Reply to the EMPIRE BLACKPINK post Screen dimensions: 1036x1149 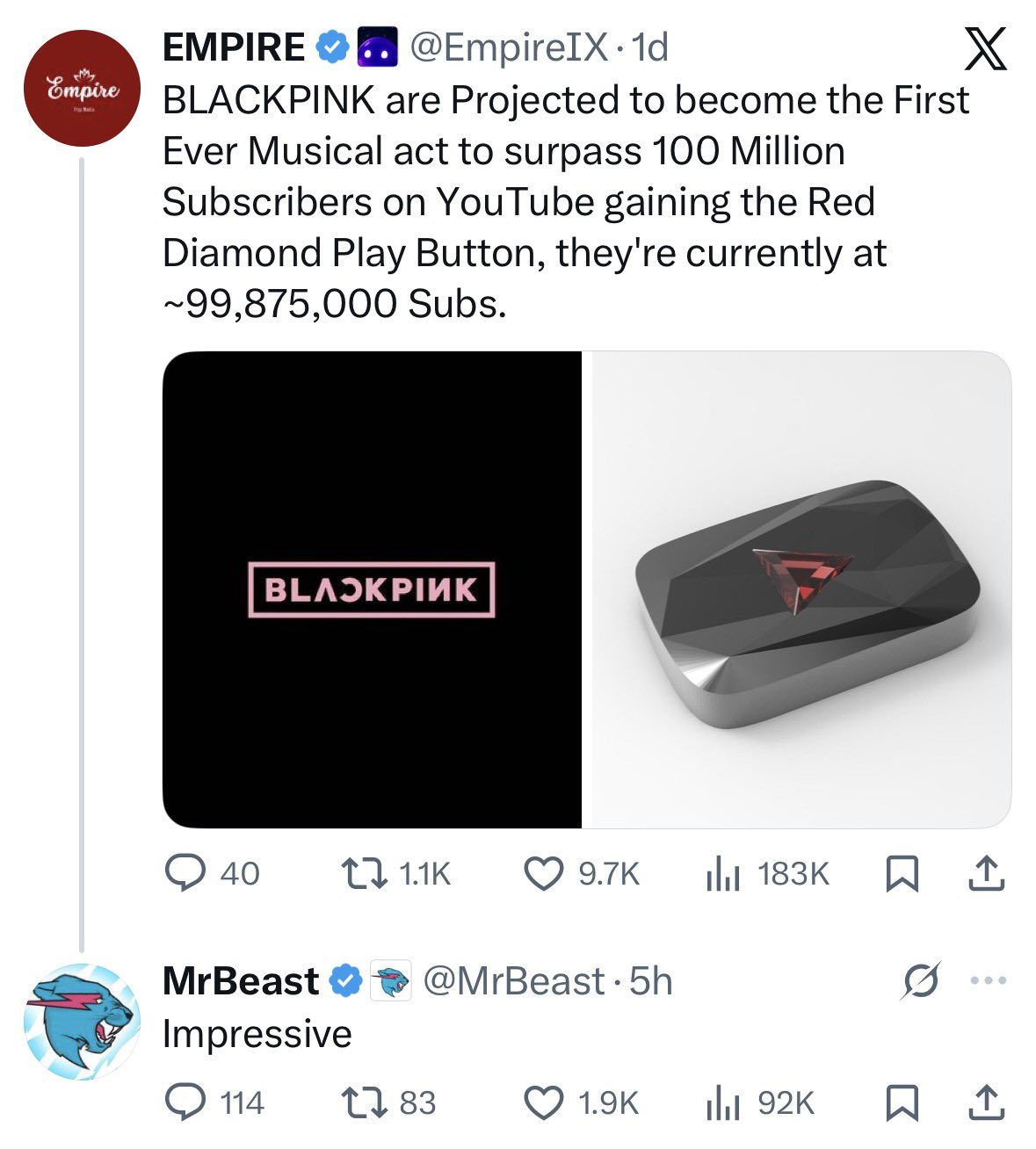[185, 873]
